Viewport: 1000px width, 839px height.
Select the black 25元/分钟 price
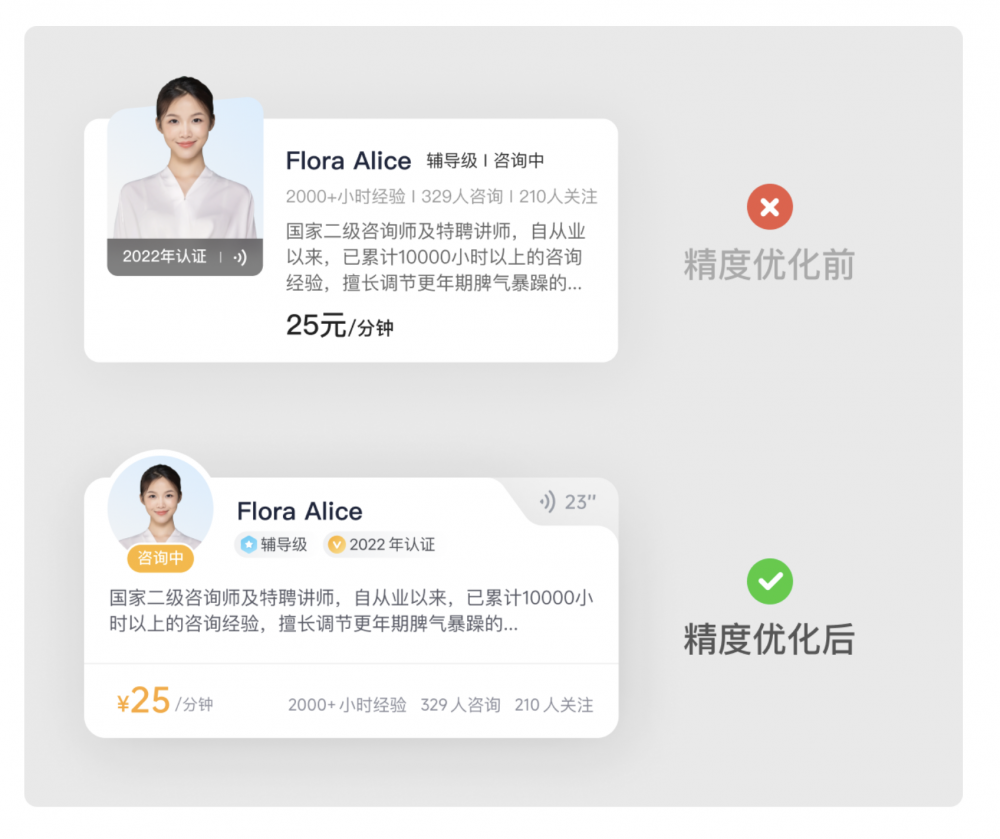(339, 326)
